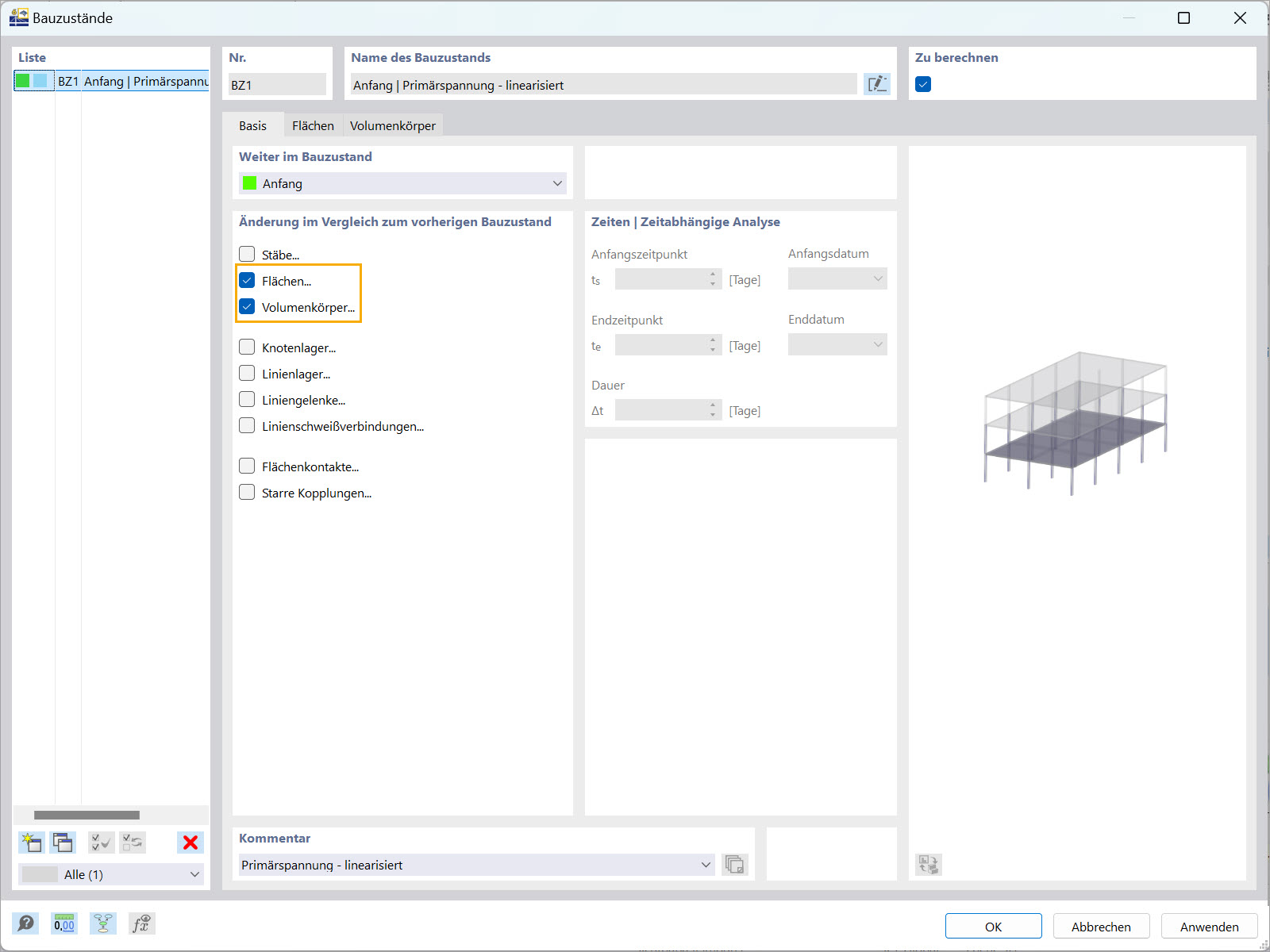Switch to the Volumenkörper tab
The width and height of the screenshot is (1270, 952).
click(393, 125)
